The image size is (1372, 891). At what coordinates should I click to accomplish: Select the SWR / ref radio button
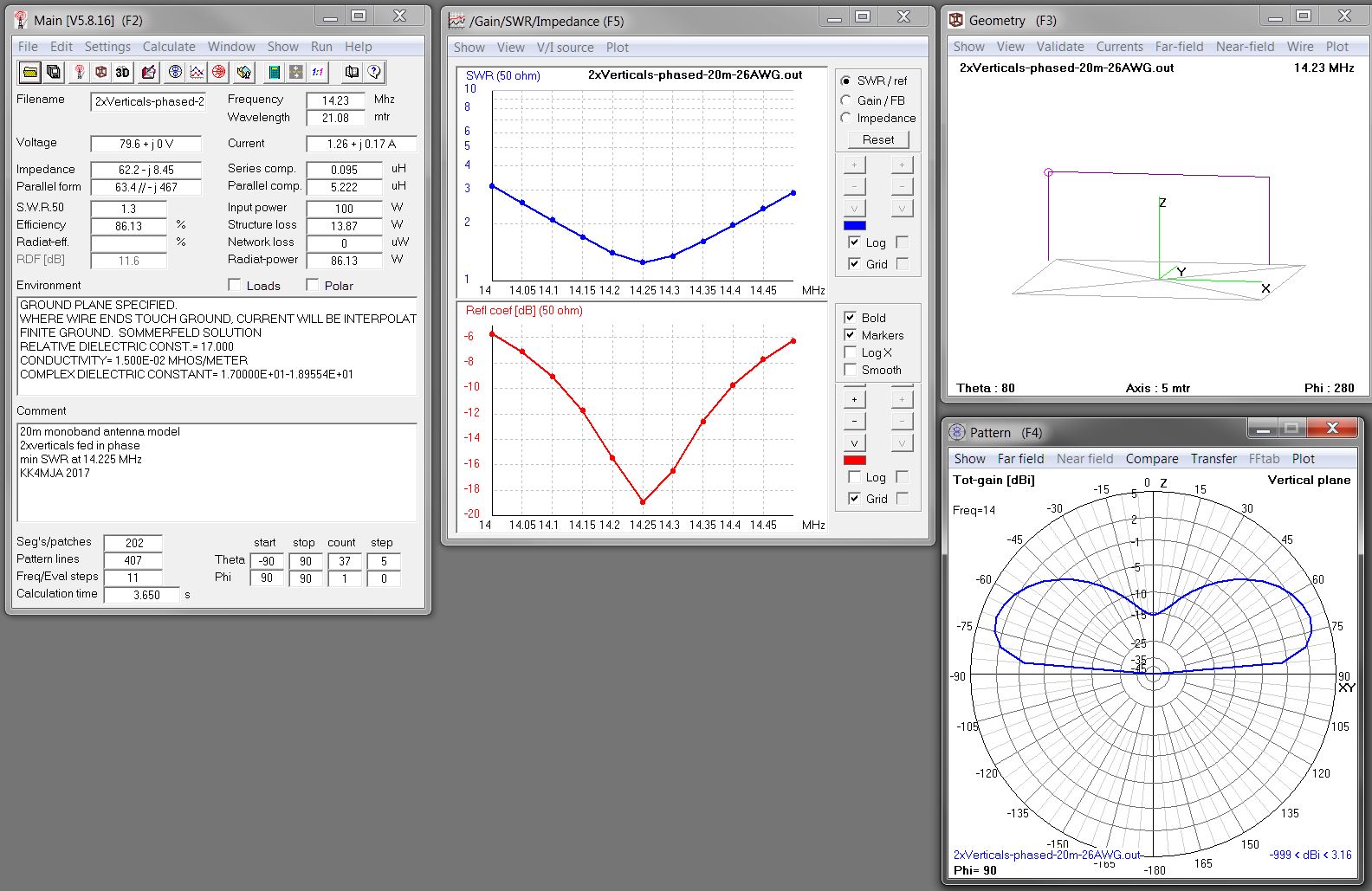[x=846, y=81]
